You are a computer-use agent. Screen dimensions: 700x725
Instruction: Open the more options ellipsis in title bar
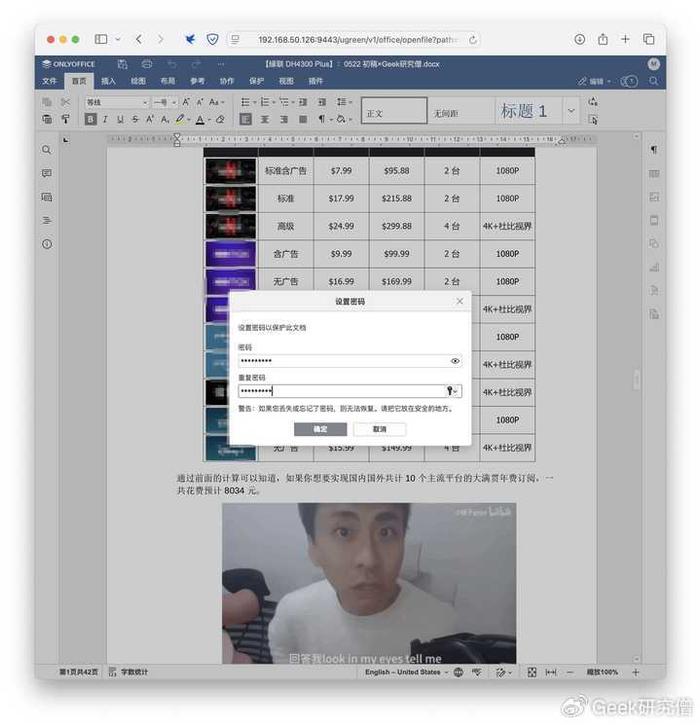[x=221, y=64]
